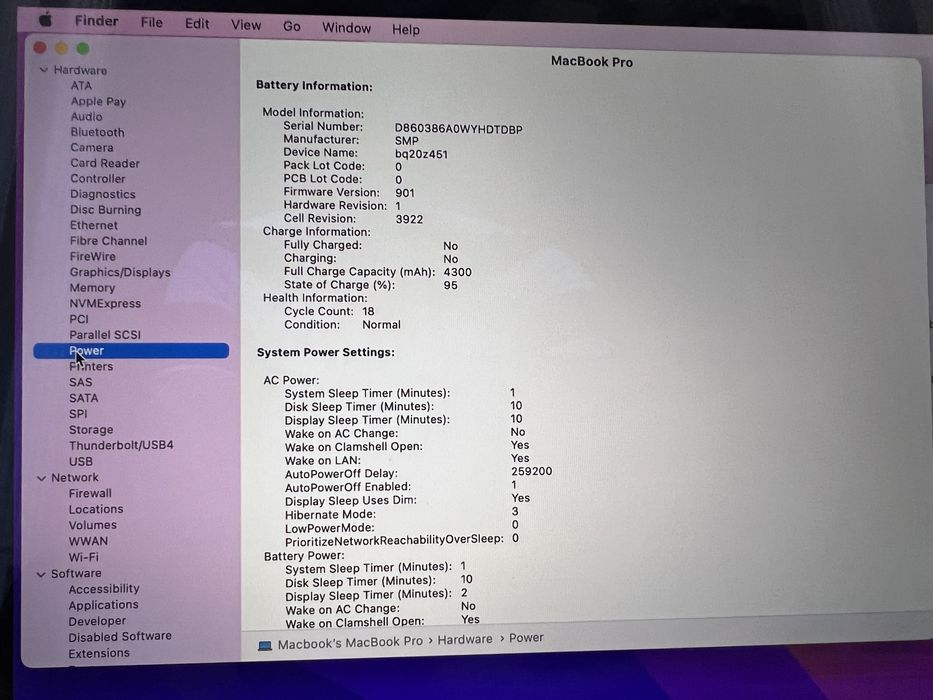
Task: Select Wi-Fi under Network
Action: coord(83,558)
